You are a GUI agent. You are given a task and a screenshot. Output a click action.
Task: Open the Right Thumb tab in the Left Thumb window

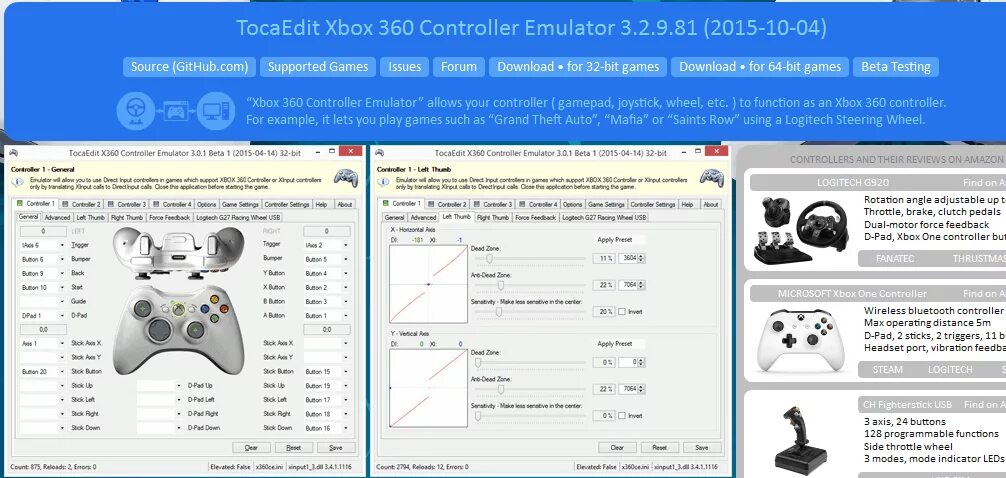tap(493, 218)
